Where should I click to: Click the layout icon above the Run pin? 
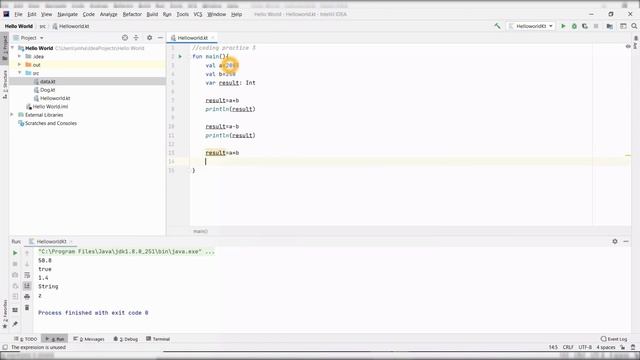pos(15,310)
